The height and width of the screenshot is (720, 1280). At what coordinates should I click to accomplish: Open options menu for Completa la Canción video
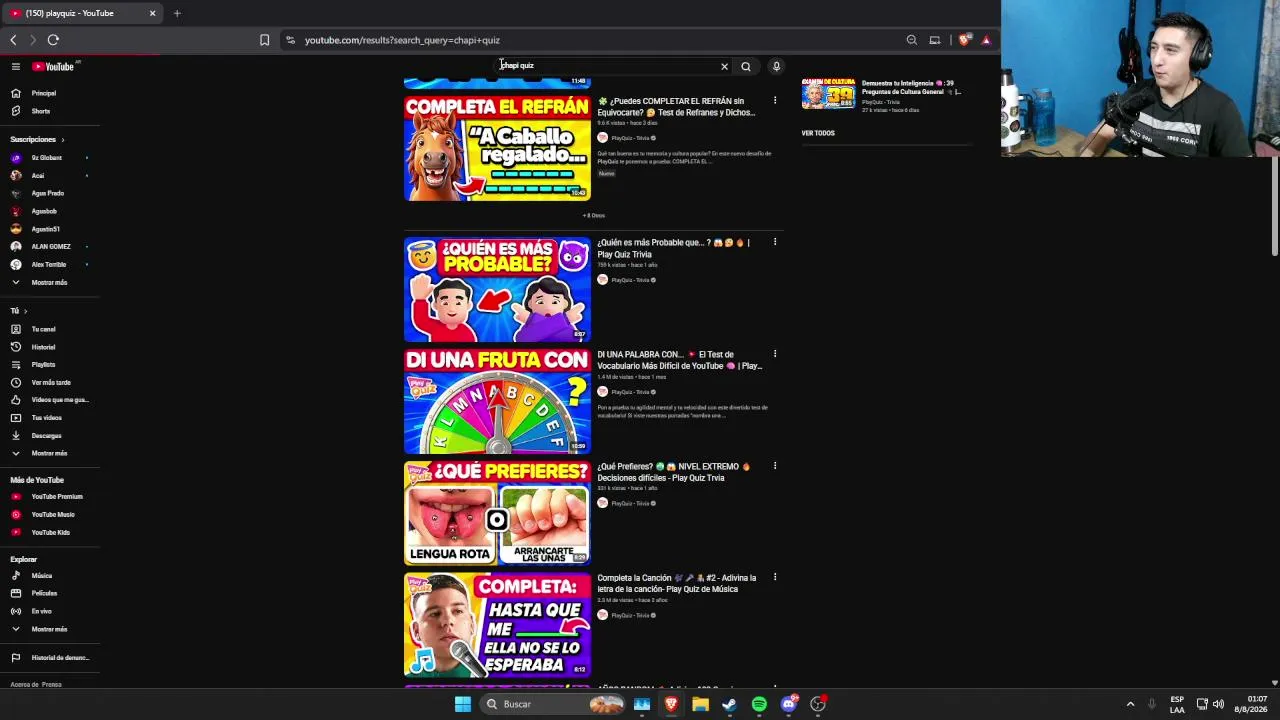tap(775, 577)
